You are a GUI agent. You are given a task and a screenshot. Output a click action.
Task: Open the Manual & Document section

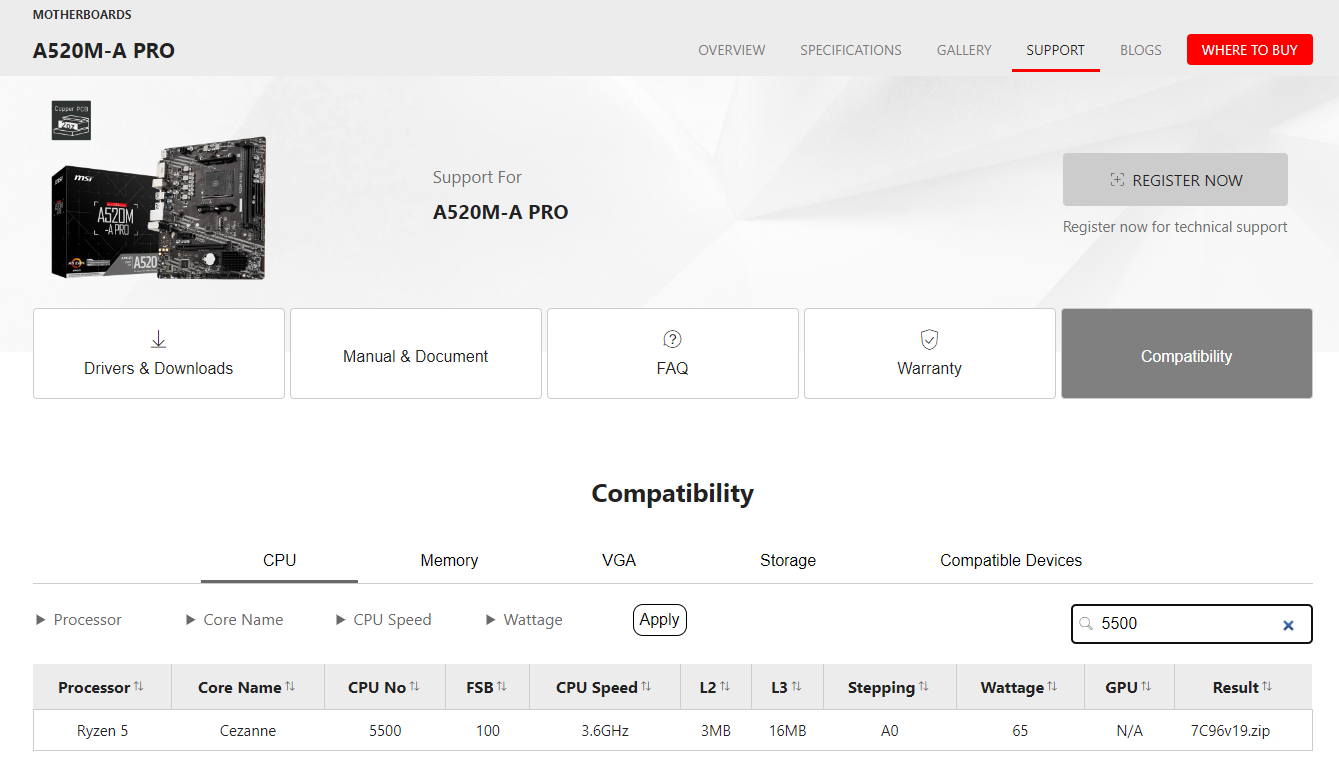[416, 354]
